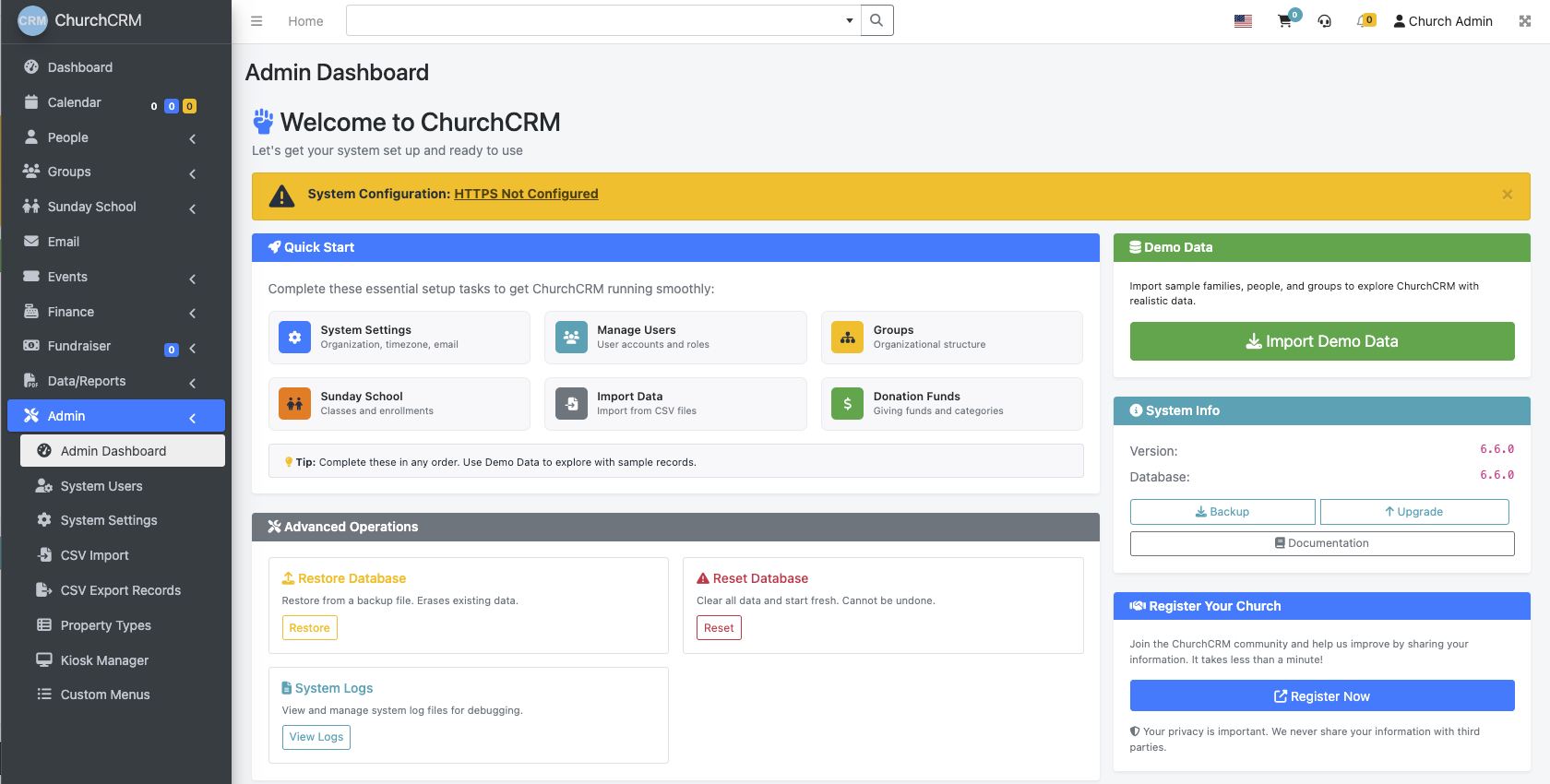The image size is (1550, 784).
Task: Open Admin Dashboard in sidebar
Action: tap(123, 451)
